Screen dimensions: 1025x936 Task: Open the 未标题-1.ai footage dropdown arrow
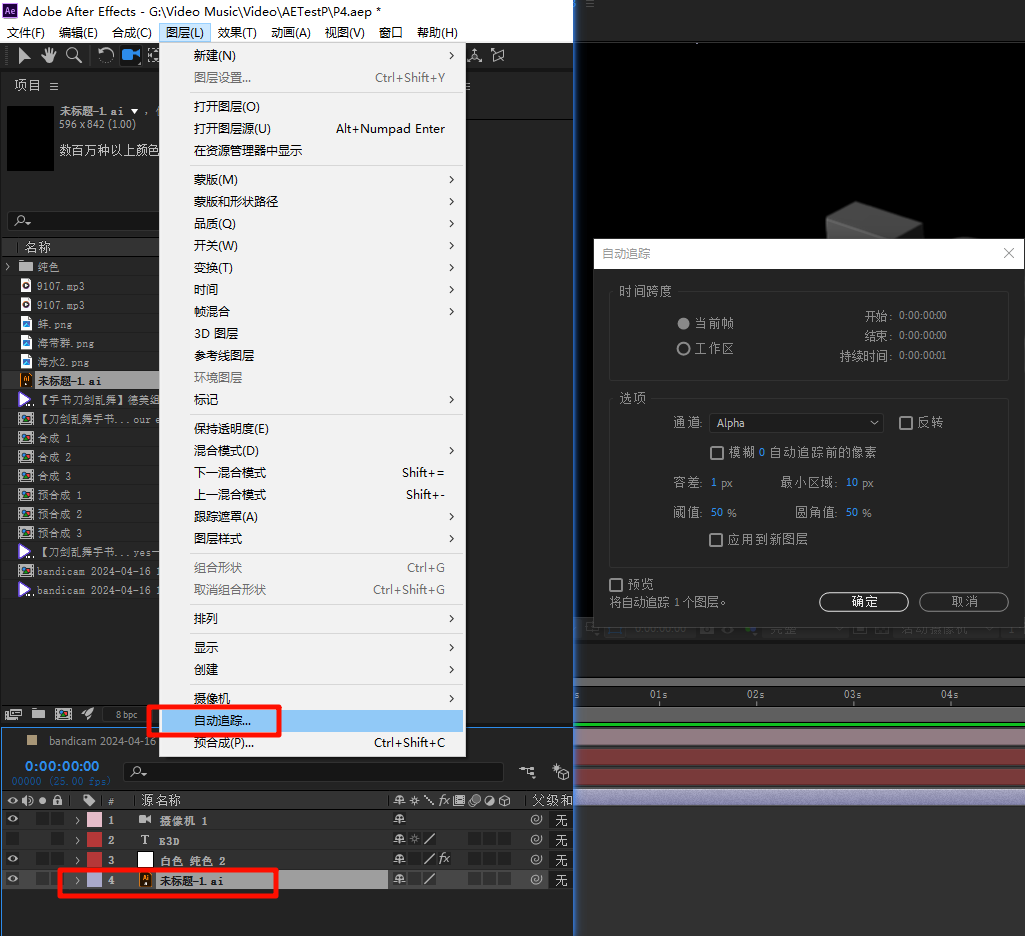pyautogui.click(x=135, y=111)
